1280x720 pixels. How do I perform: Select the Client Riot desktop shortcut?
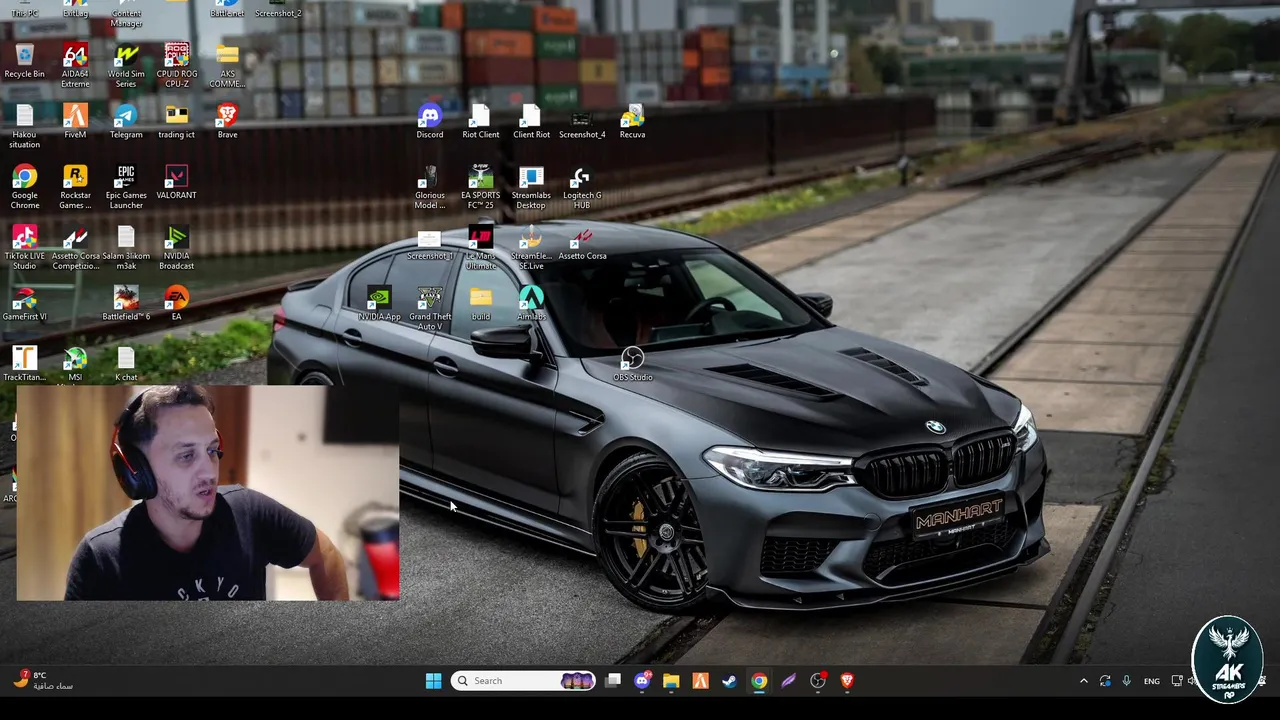531,121
